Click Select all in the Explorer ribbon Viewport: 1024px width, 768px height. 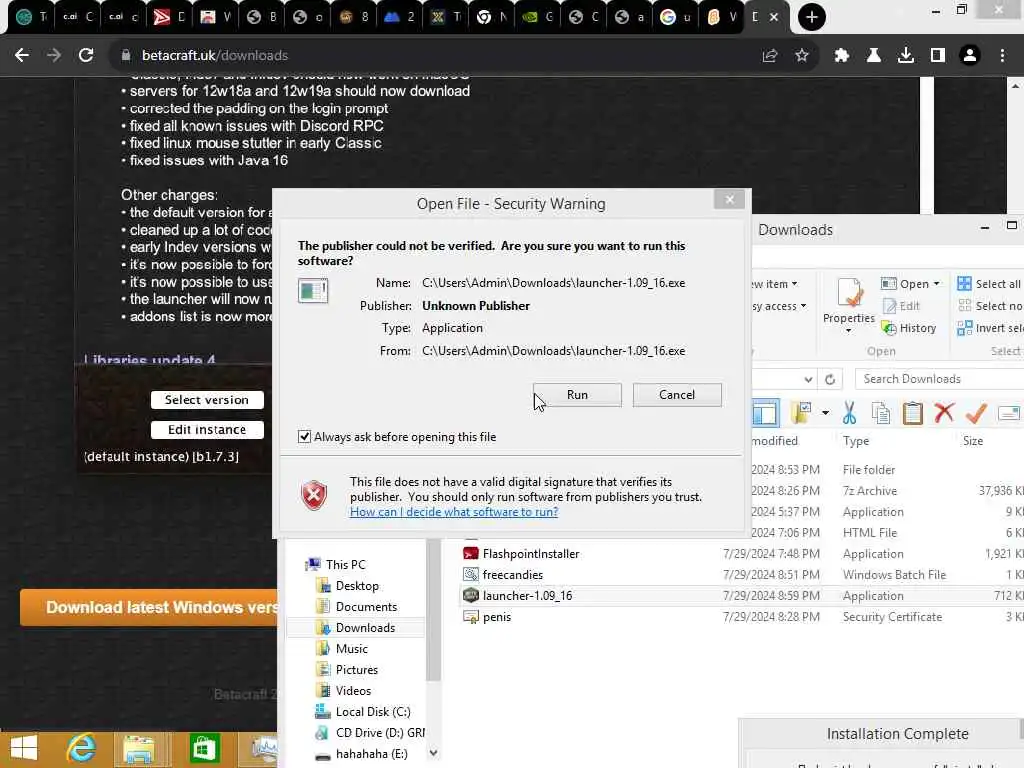pos(989,284)
